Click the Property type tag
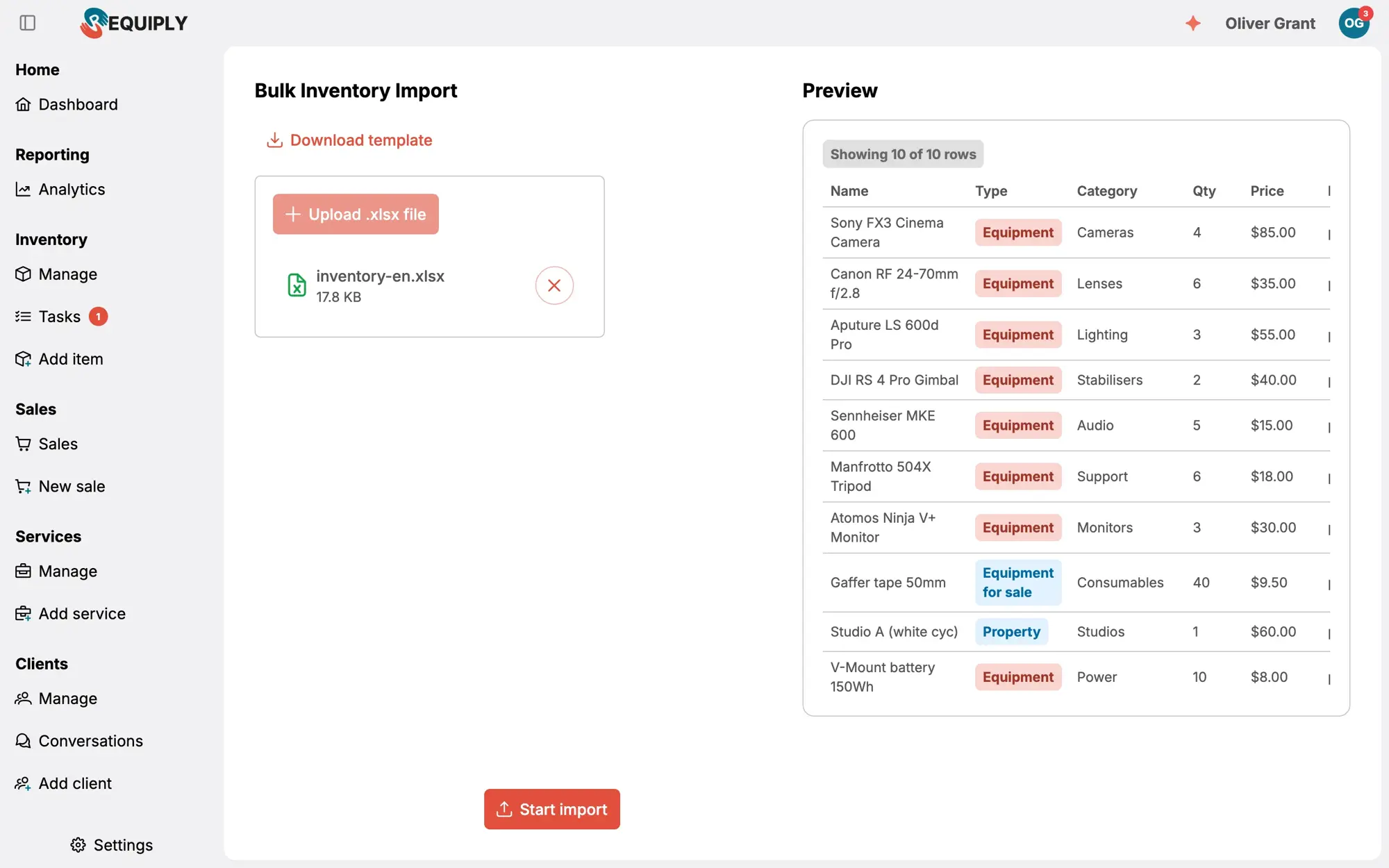The width and height of the screenshot is (1389, 868). click(1011, 632)
